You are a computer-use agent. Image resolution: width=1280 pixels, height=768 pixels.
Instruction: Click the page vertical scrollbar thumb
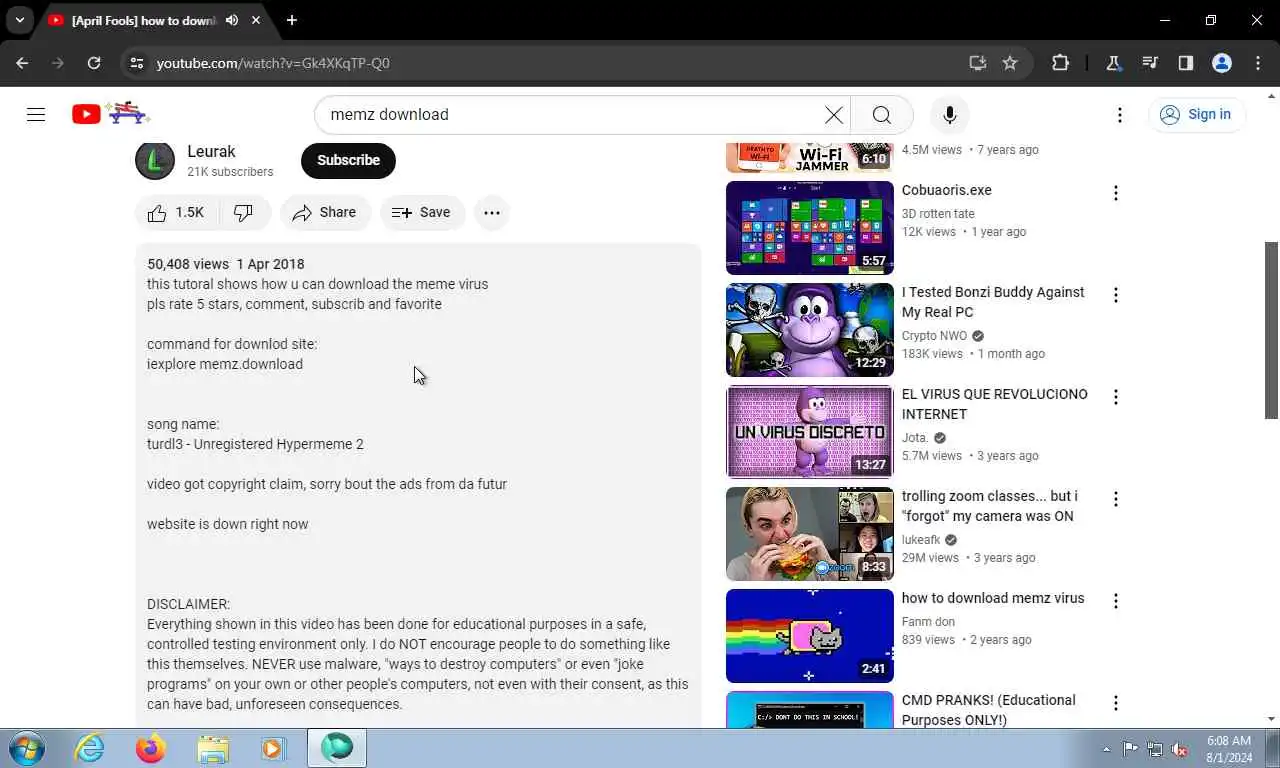(1272, 330)
